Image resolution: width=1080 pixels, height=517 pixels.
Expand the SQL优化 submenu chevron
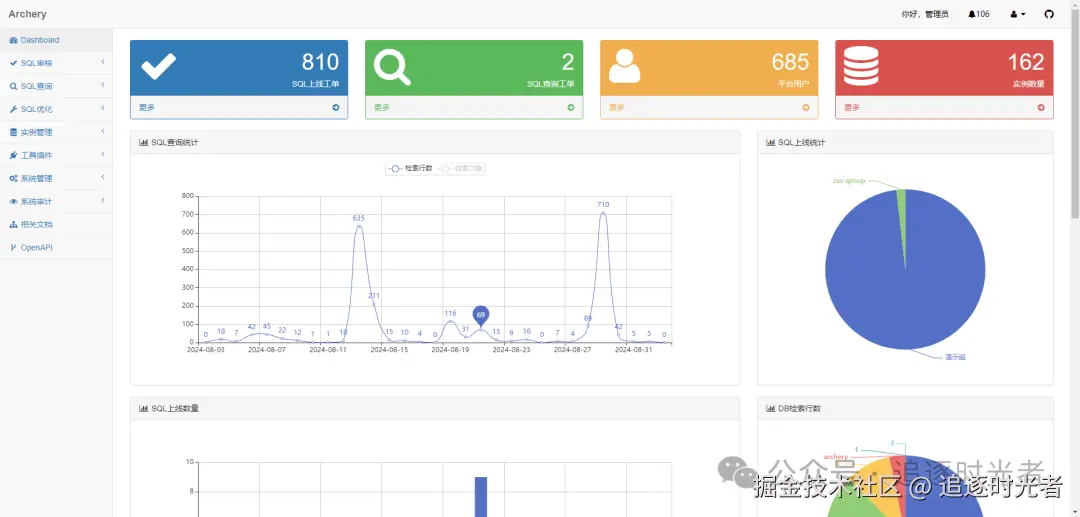pos(103,109)
